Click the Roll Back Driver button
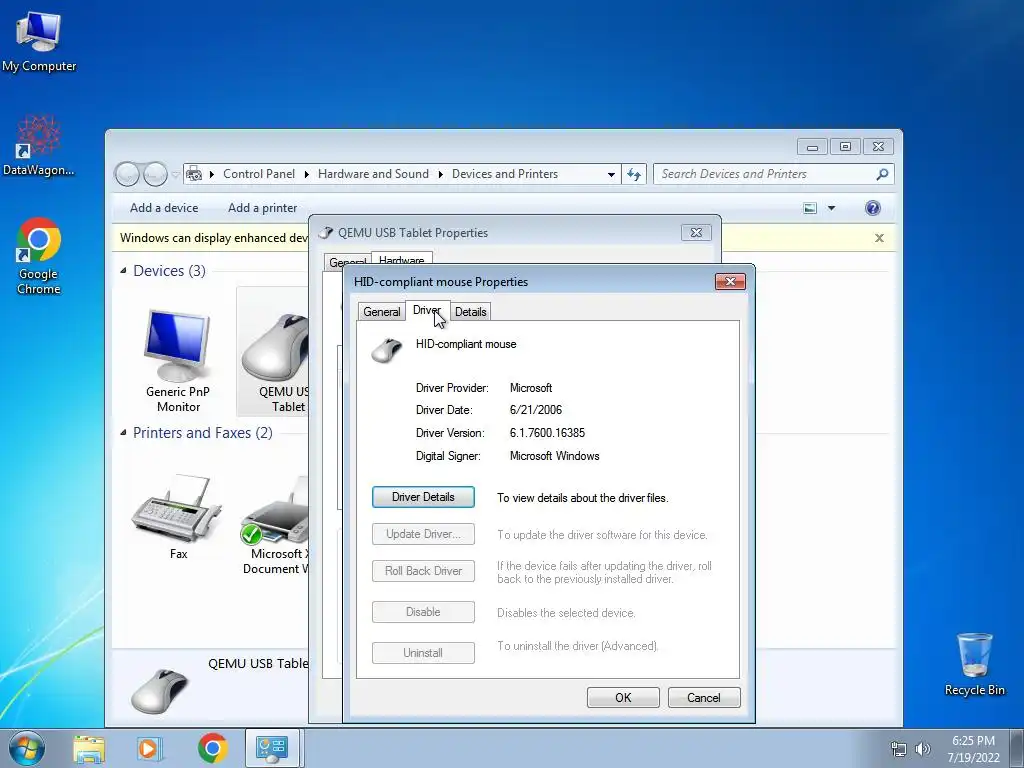 point(423,571)
